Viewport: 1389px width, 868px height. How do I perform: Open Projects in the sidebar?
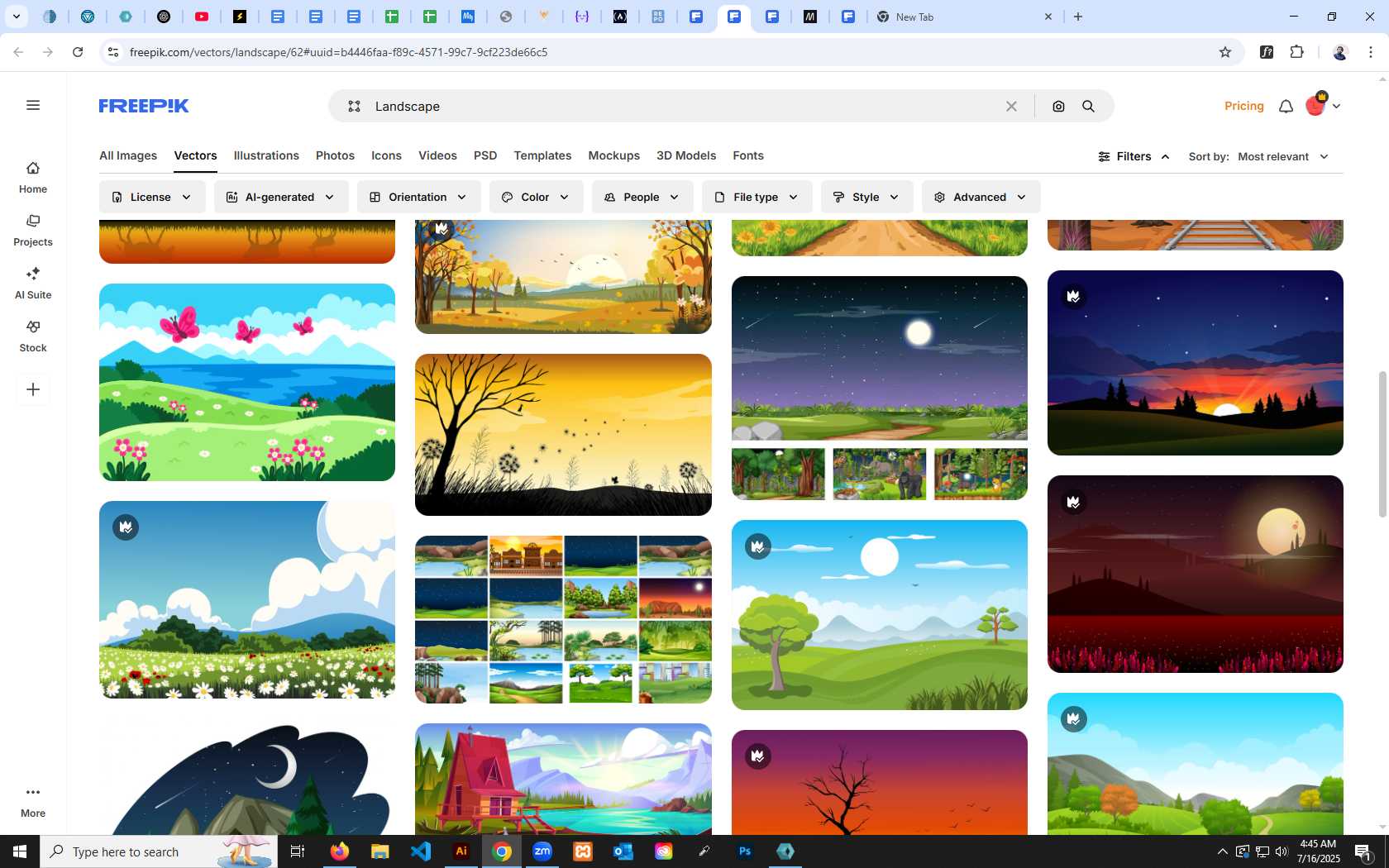pyautogui.click(x=33, y=231)
